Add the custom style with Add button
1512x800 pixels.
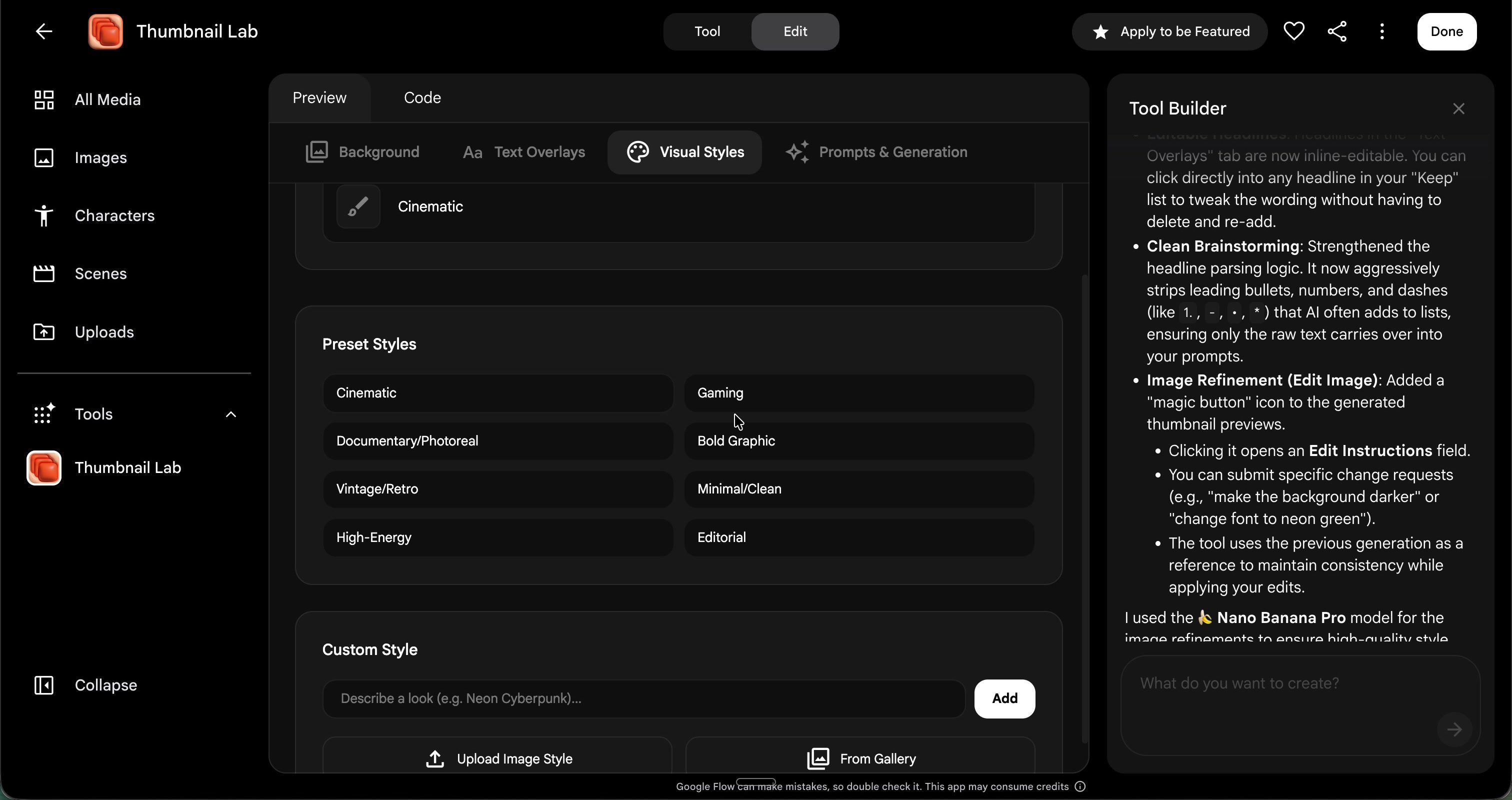[1005, 698]
